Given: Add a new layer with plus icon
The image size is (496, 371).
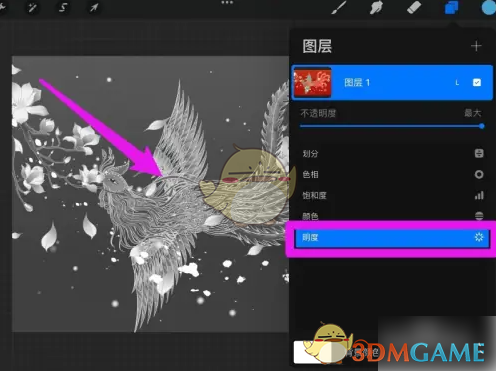Looking at the screenshot, I should coord(476,46).
